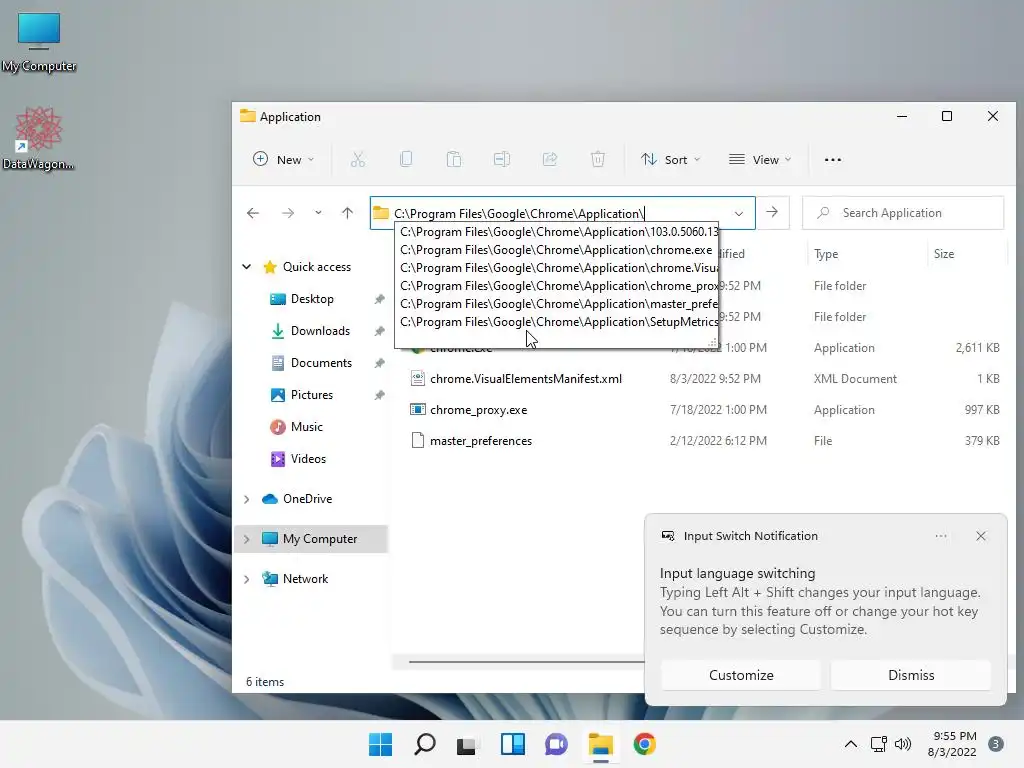Open the volume speaker tray icon
1024x768 pixels.
(x=903, y=744)
